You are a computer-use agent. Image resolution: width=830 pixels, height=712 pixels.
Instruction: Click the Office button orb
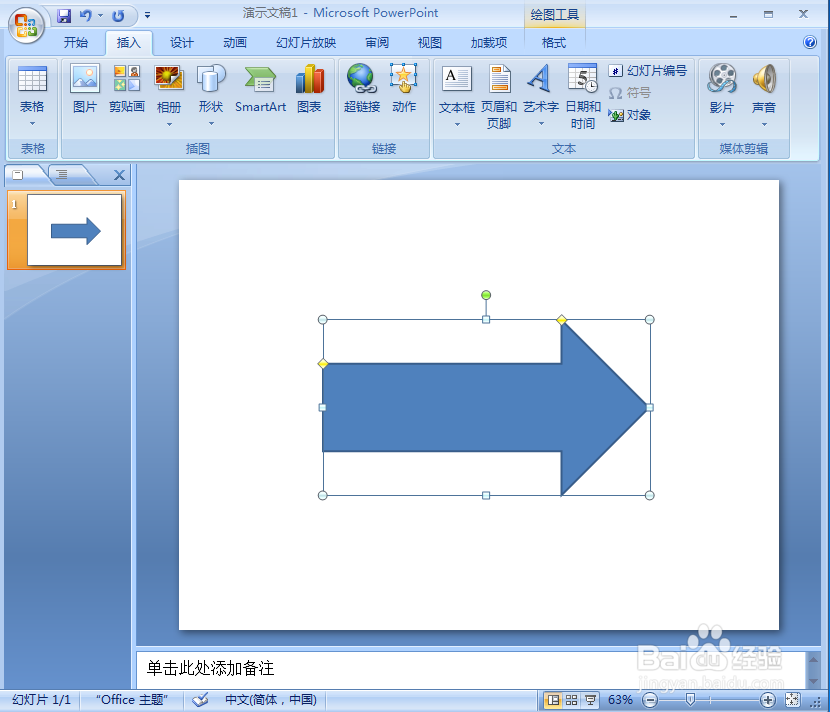25,25
